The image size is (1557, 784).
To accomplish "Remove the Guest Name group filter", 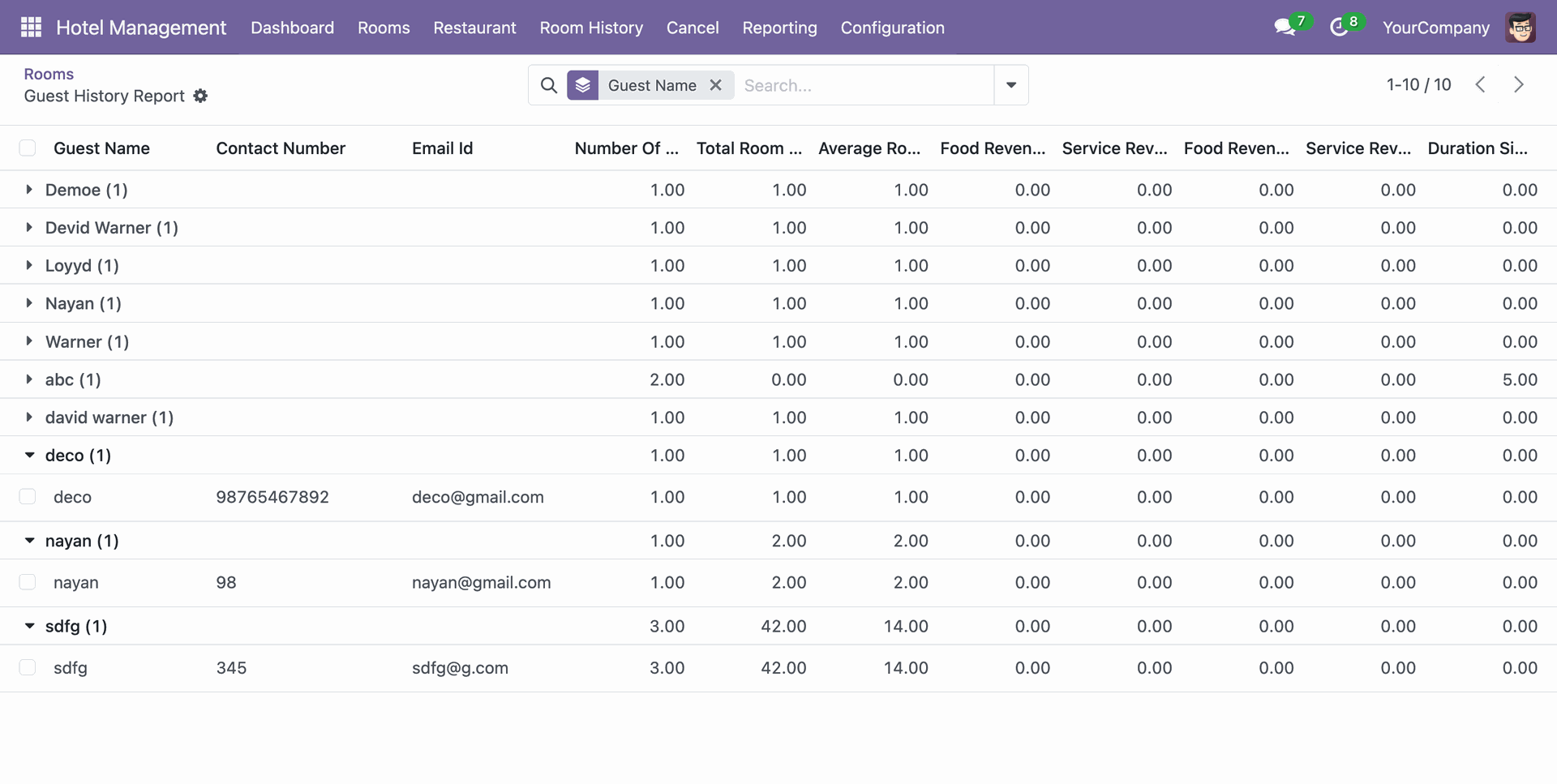I will pyautogui.click(x=715, y=85).
